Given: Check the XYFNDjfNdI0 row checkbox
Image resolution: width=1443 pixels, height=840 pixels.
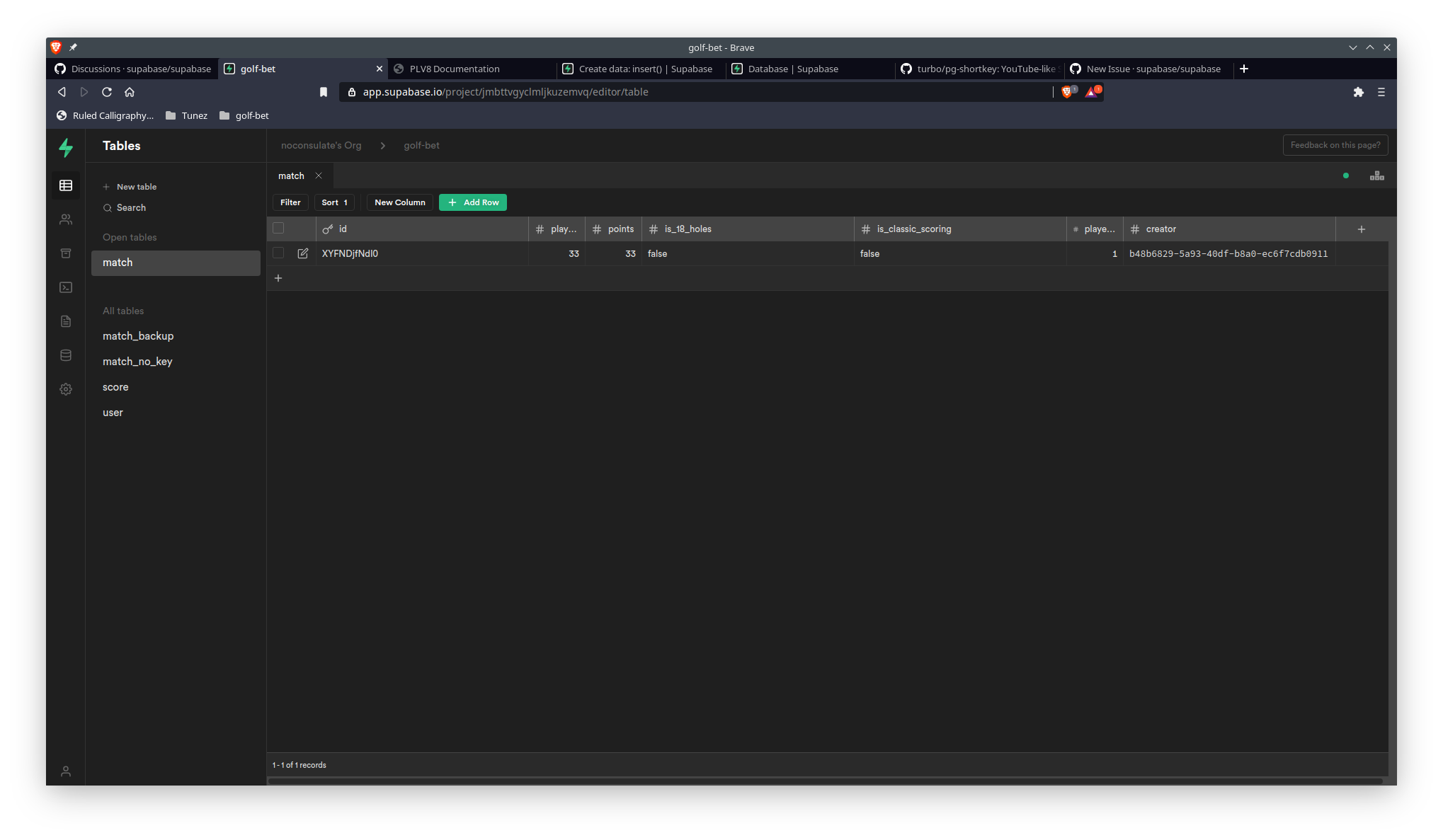Looking at the screenshot, I should (278, 253).
